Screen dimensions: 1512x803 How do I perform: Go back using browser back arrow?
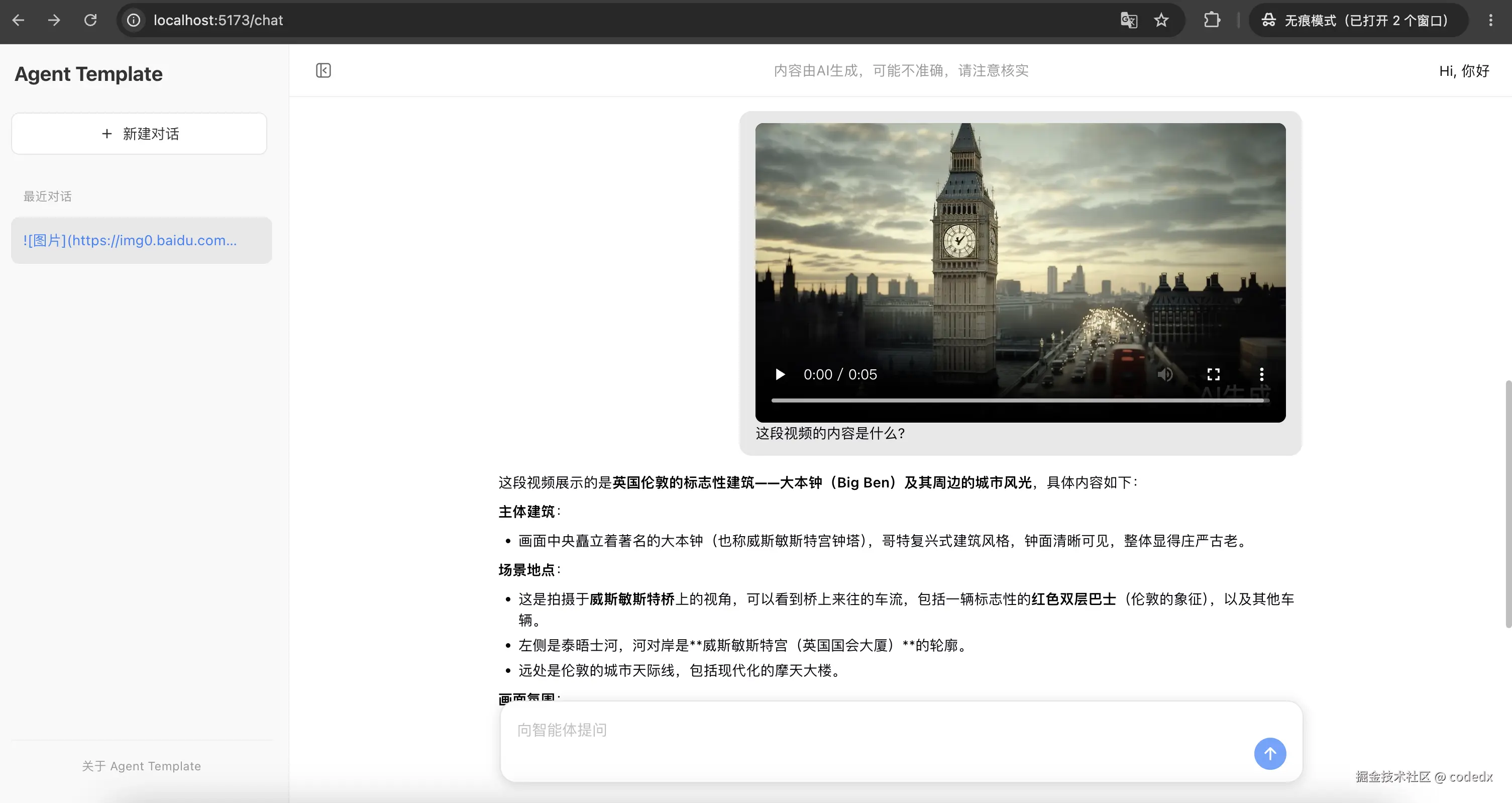click(x=18, y=21)
